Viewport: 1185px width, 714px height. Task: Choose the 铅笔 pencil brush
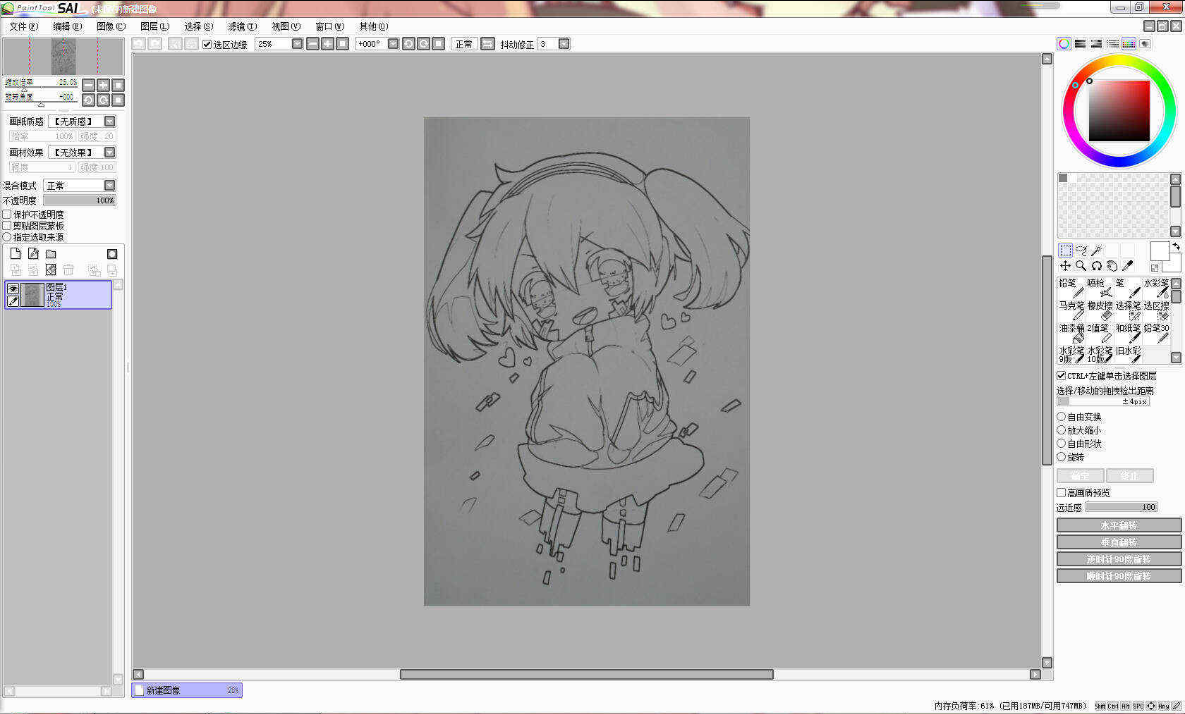point(1071,287)
